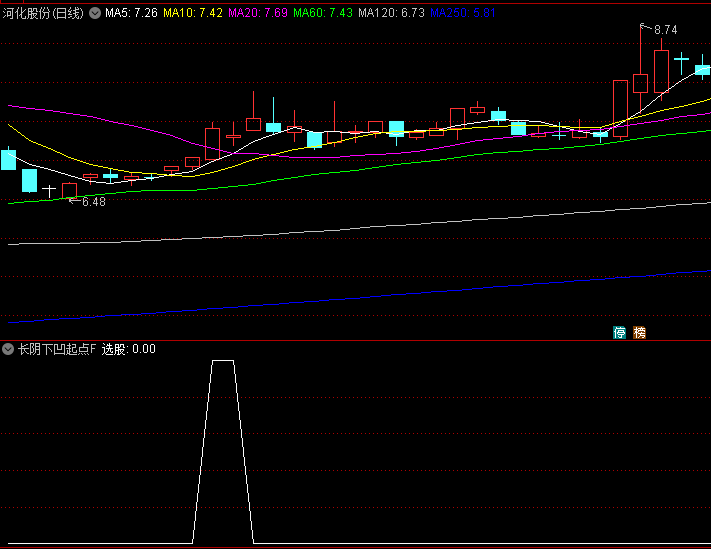Click the 8.74 high price marker

click(665, 30)
